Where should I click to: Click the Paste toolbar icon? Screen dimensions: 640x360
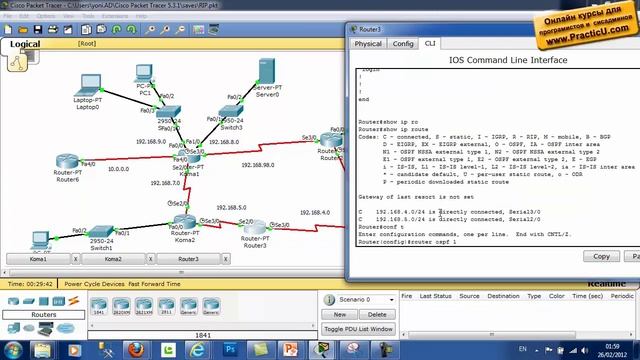(101, 29)
